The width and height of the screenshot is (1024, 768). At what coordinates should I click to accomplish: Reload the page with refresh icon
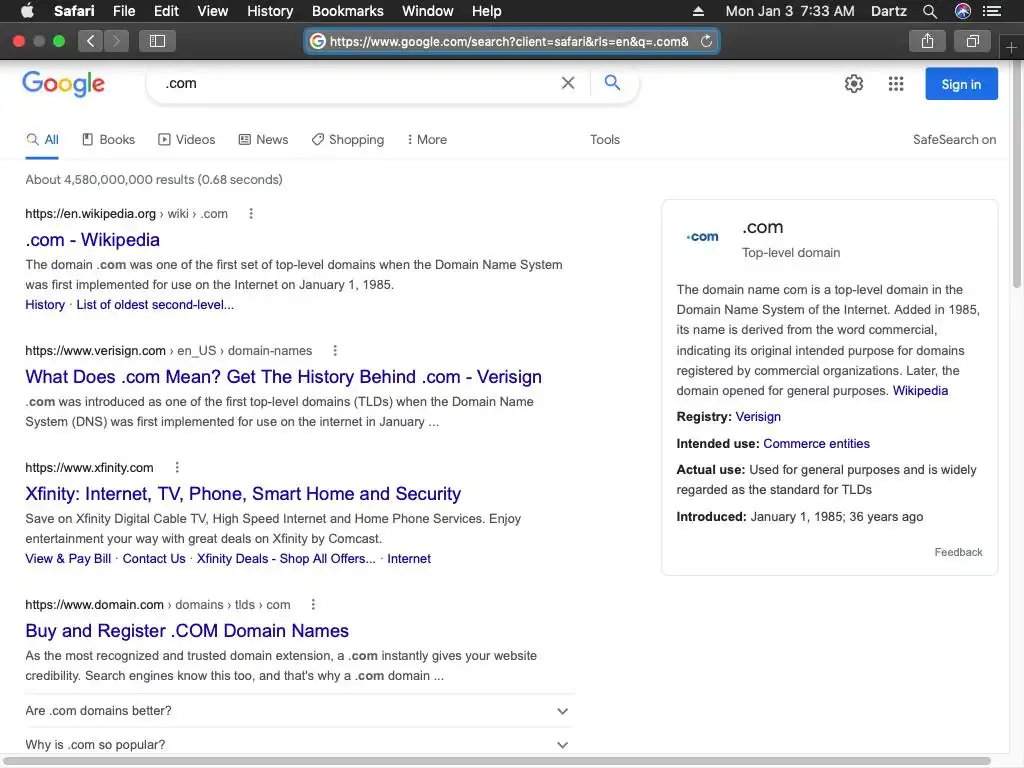click(706, 41)
